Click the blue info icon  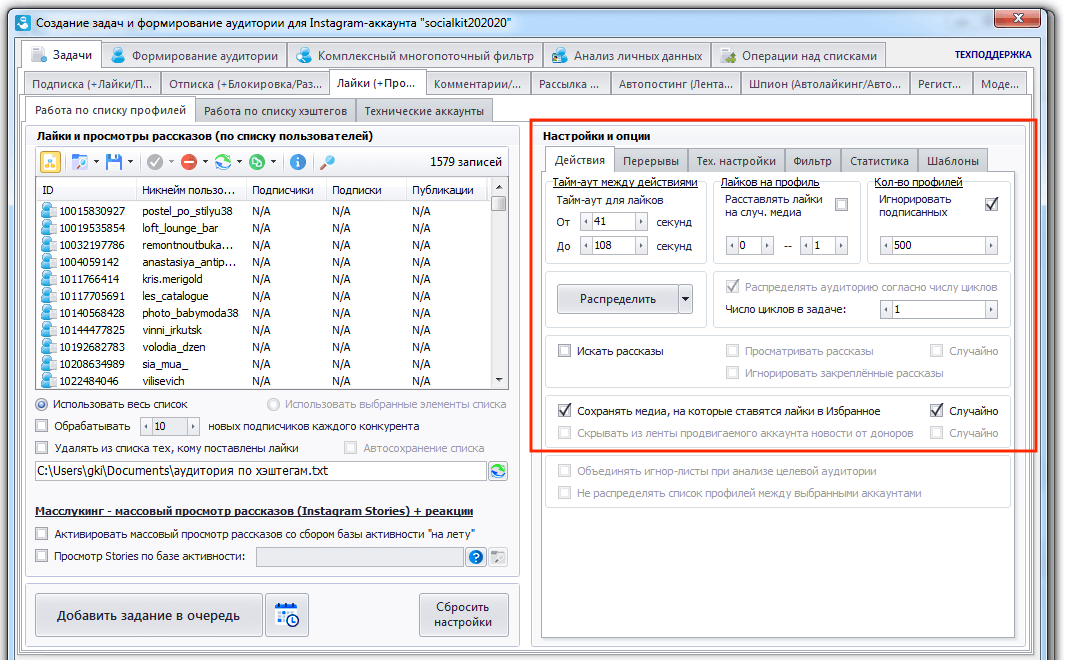(x=298, y=162)
